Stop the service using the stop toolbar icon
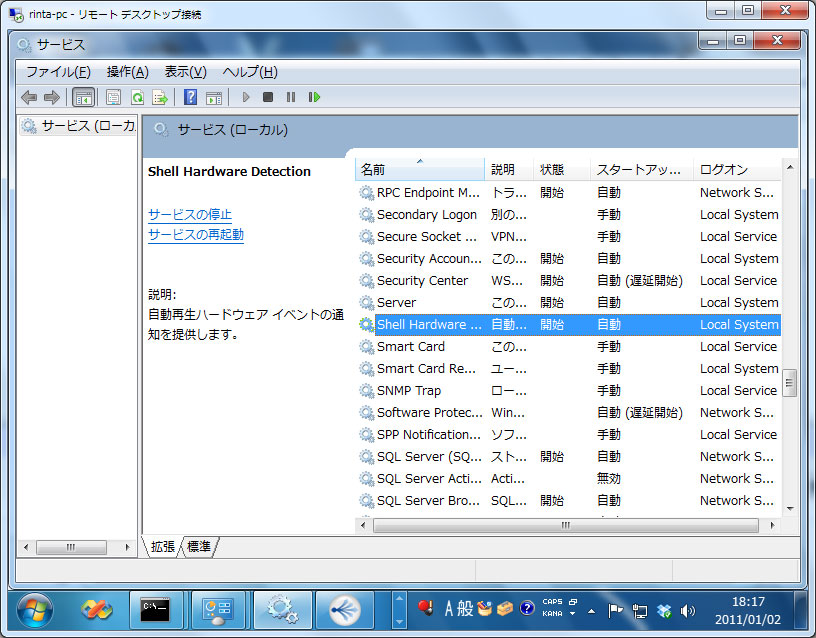The image size is (816, 638). (266, 97)
